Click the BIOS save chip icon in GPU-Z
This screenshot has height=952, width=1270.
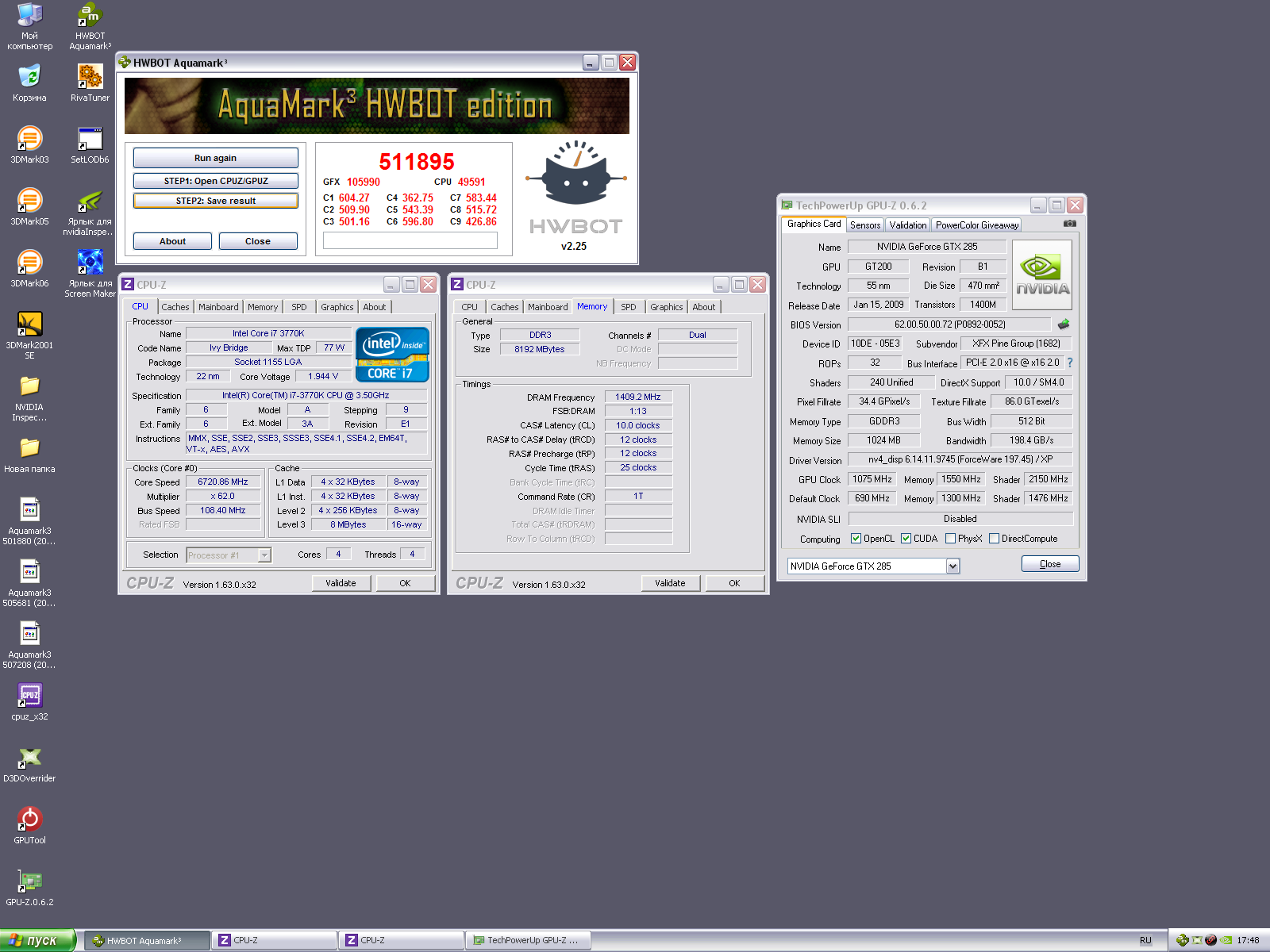[1064, 324]
